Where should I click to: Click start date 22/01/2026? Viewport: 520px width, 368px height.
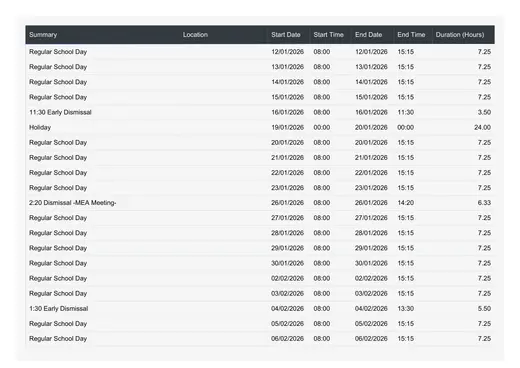(x=287, y=173)
